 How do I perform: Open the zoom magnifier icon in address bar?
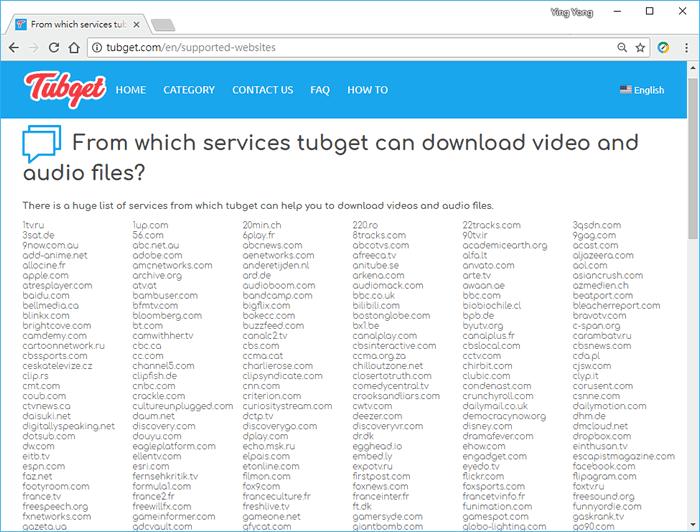[621, 47]
